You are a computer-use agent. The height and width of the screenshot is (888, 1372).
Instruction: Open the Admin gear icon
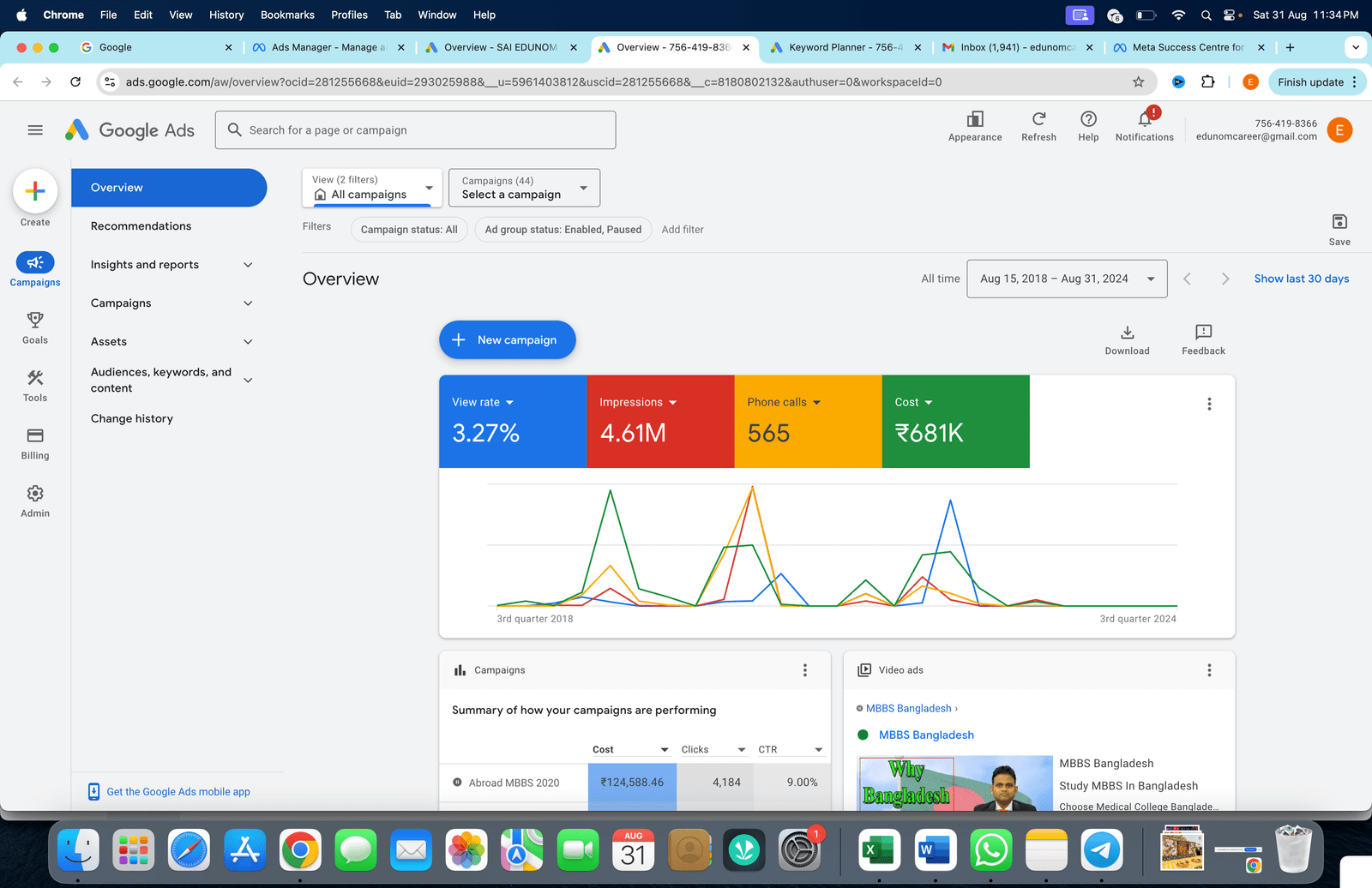(x=35, y=494)
